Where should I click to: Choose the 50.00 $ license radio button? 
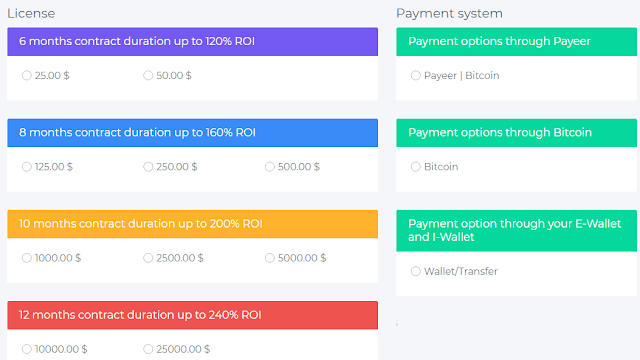[148, 76]
